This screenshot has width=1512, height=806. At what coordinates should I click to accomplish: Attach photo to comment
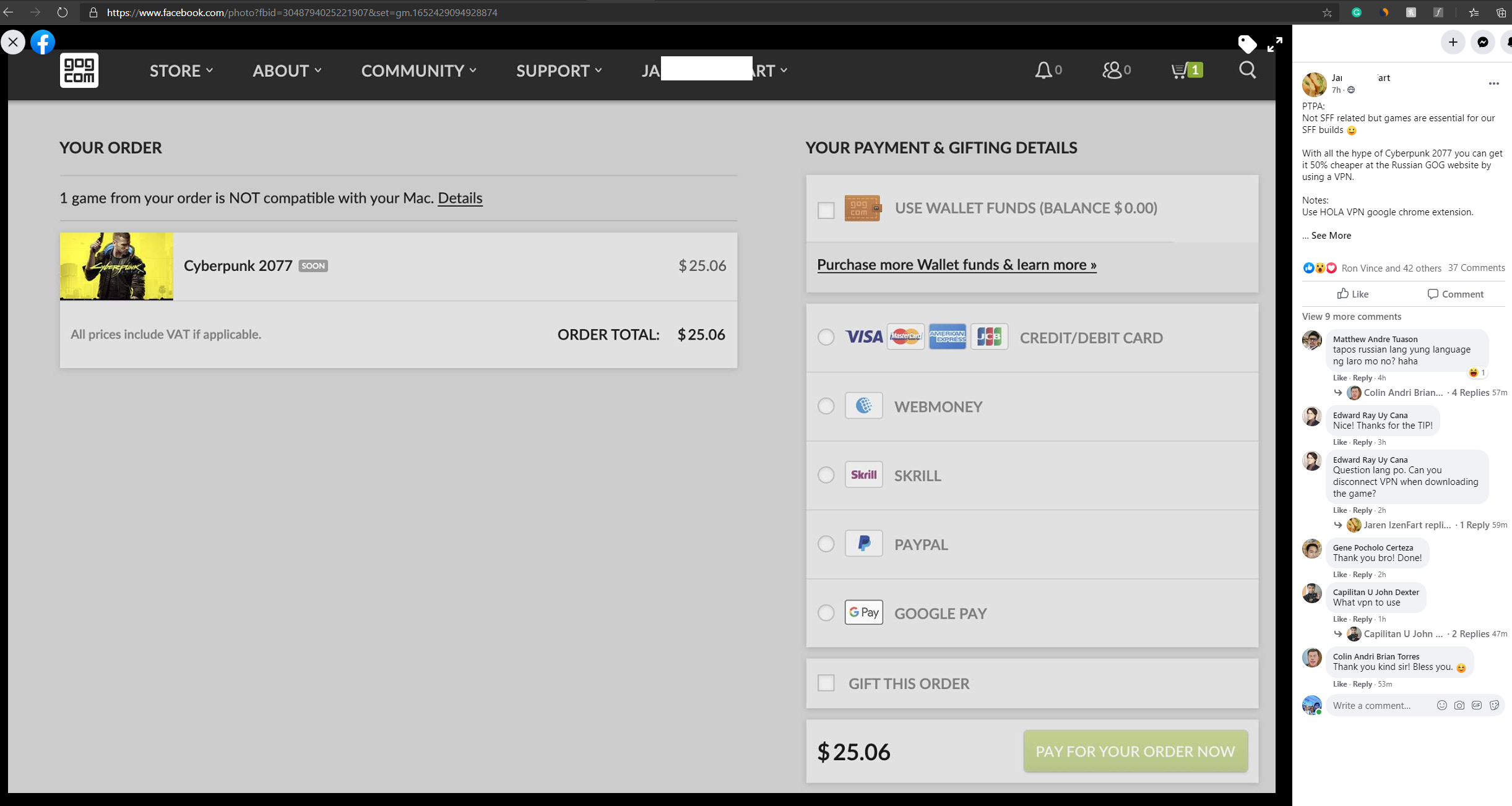click(x=1459, y=705)
